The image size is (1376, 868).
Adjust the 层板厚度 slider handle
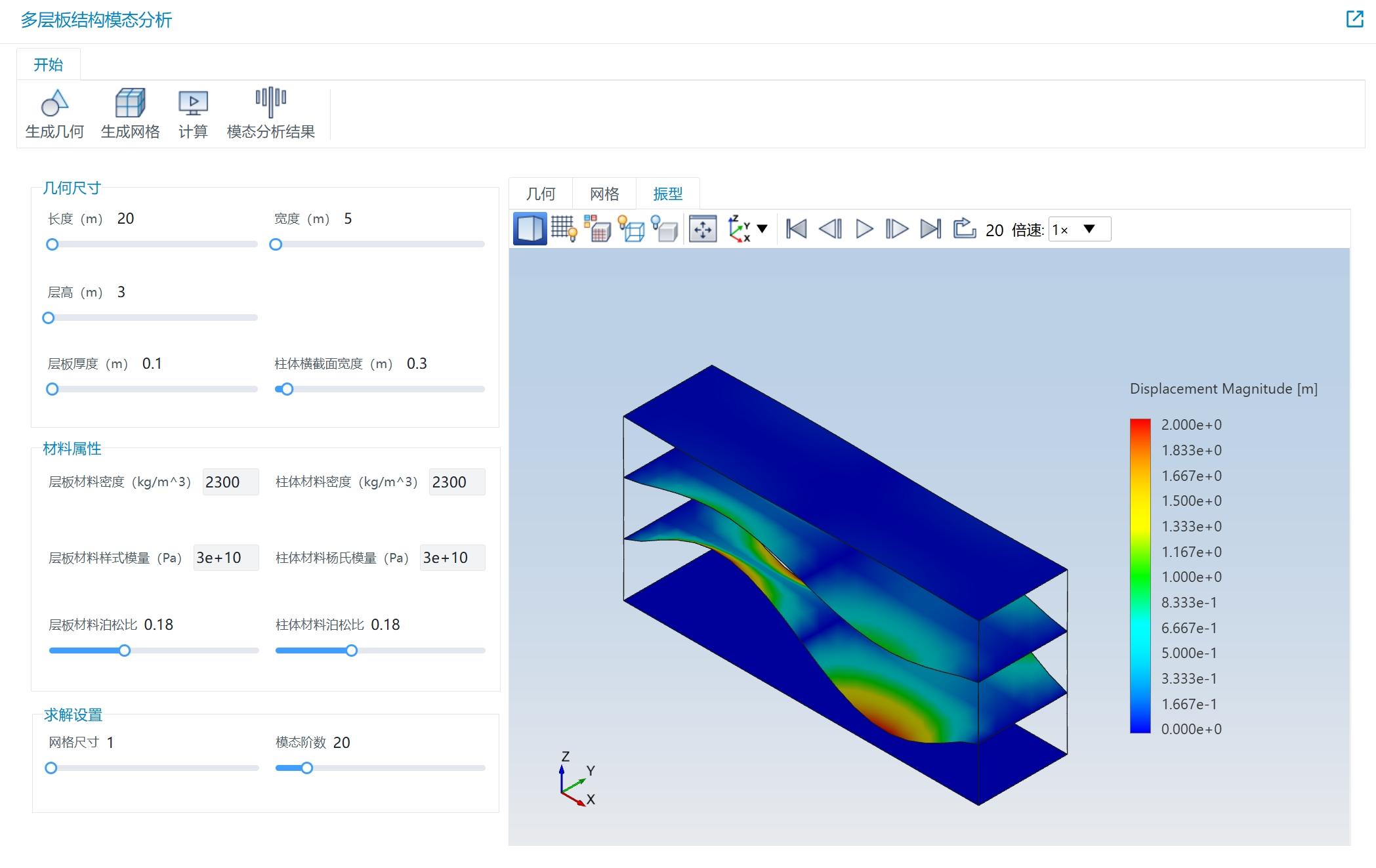[x=52, y=389]
